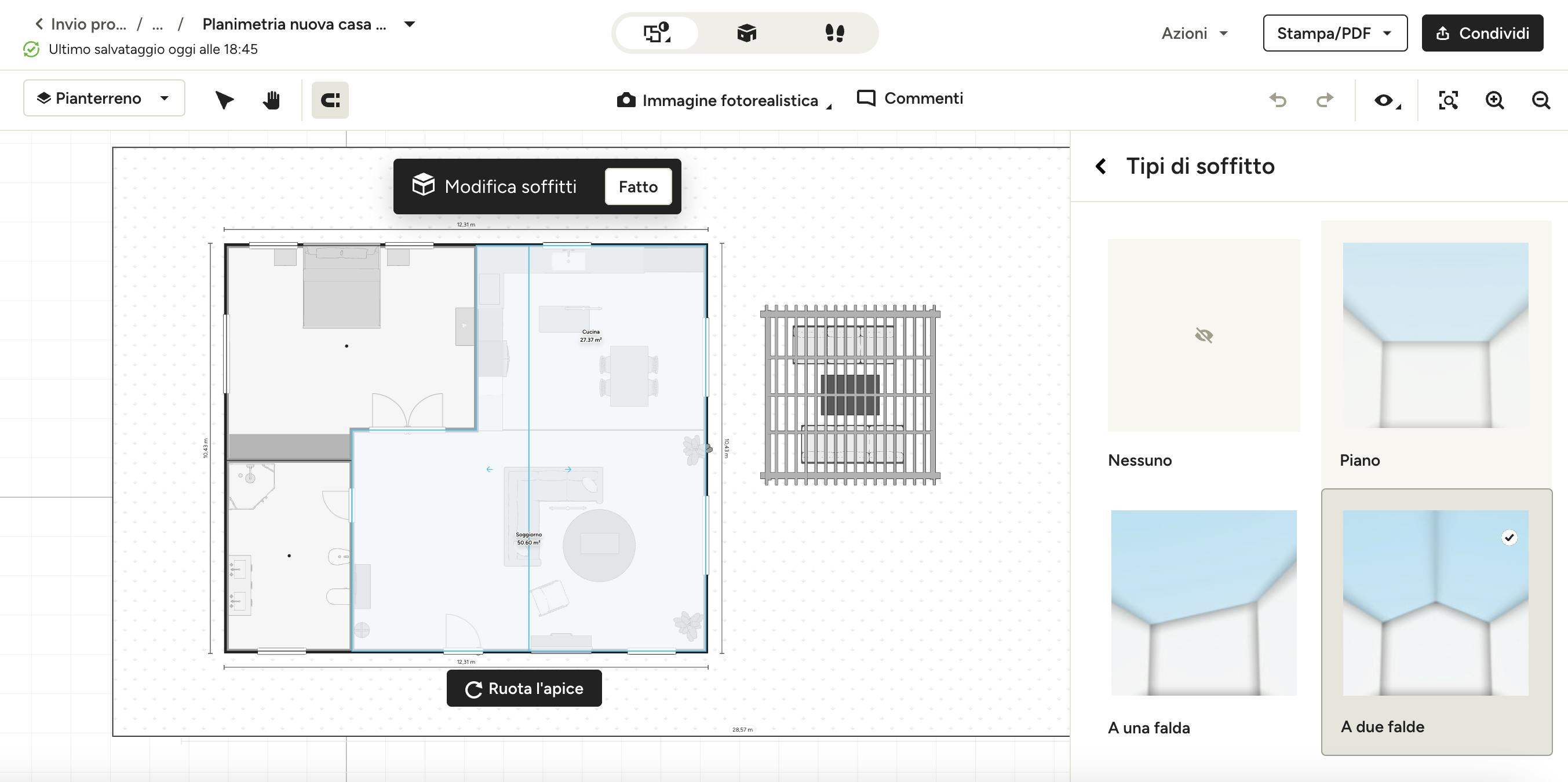The height and width of the screenshot is (782, 1568).
Task: Select the pergola structure outside the house
Action: click(x=849, y=395)
